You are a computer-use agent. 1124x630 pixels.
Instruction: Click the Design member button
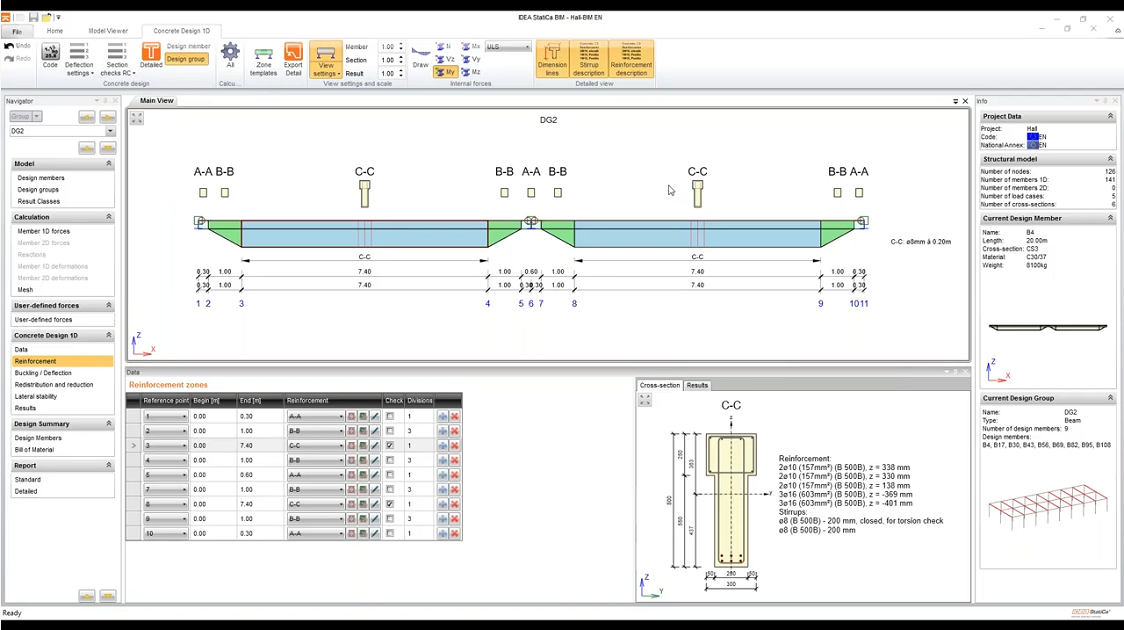(188, 46)
